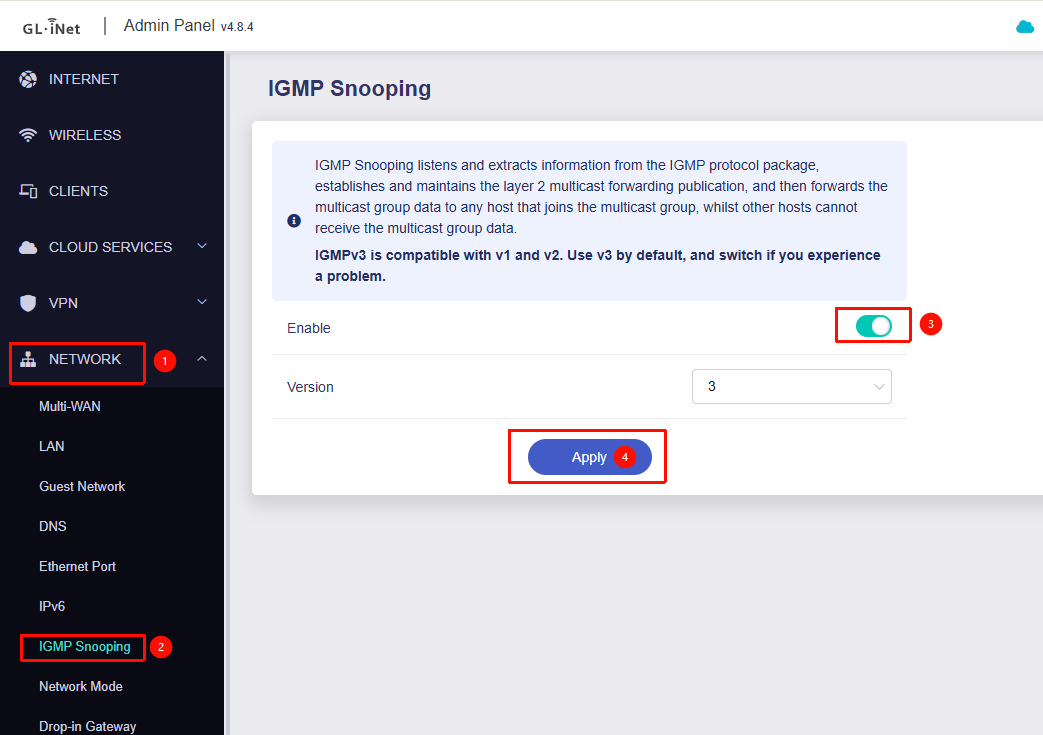This screenshot has height=735, width=1043.
Task: Click the VPN shield icon
Action: pos(28,303)
